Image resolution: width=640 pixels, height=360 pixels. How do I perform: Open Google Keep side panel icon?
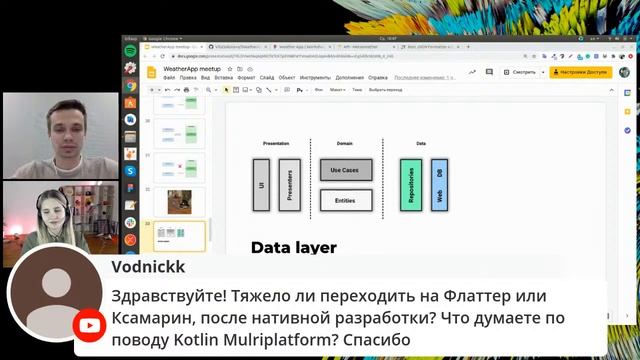pyautogui.click(x=627, y=111)
